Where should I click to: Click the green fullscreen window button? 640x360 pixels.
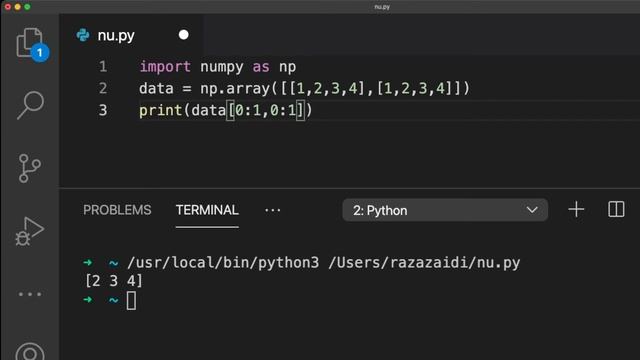[x=27, y=7]
